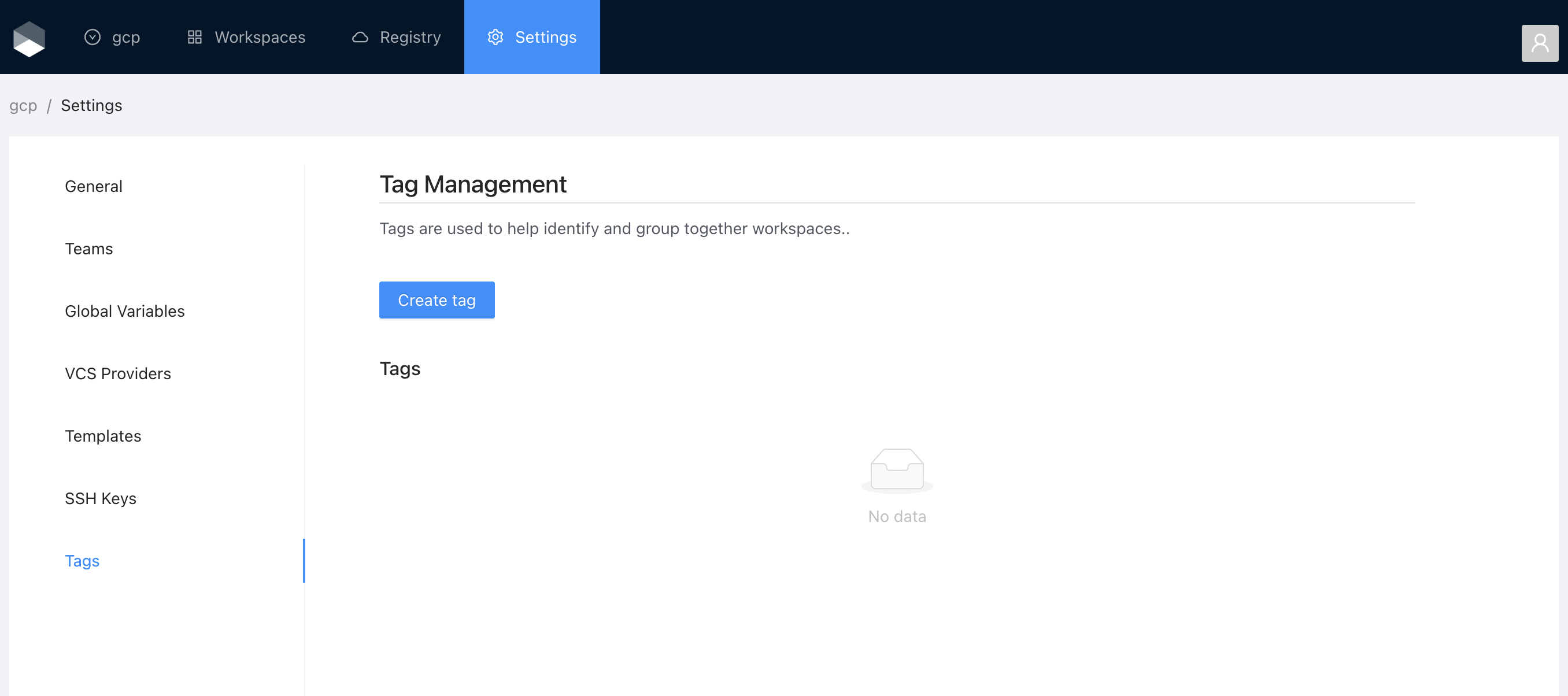
Task: Open the Teams settings tab
Action: click(89, 249)
